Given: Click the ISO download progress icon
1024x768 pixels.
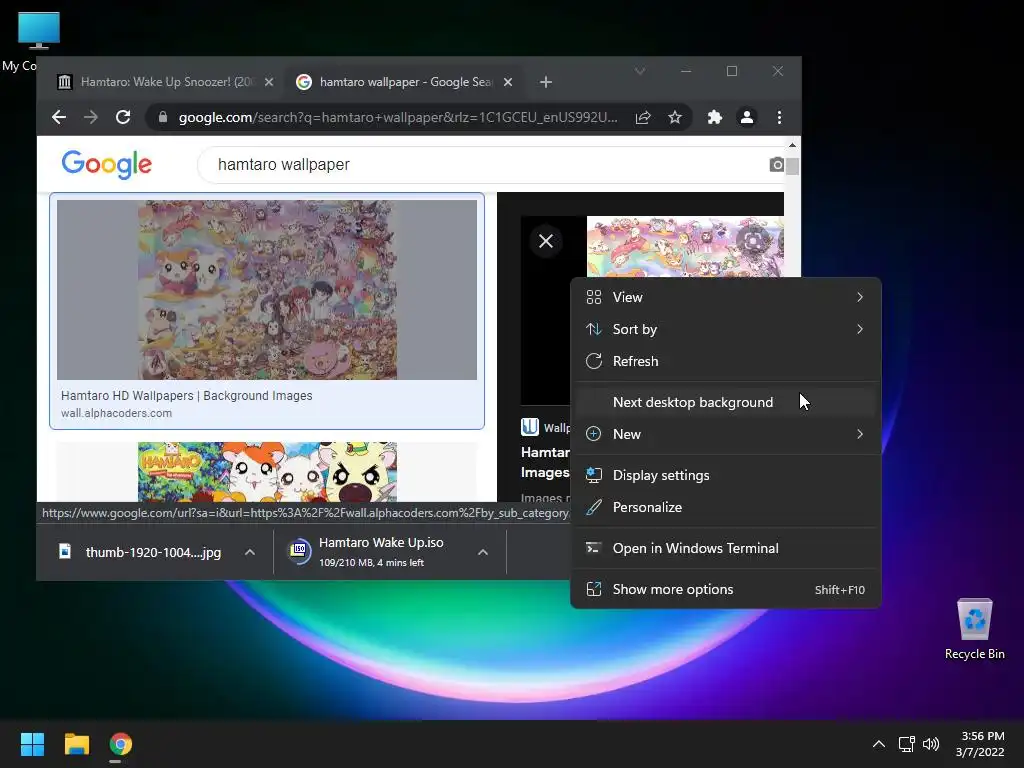Looking at the screenshot, I should (299, 551).
